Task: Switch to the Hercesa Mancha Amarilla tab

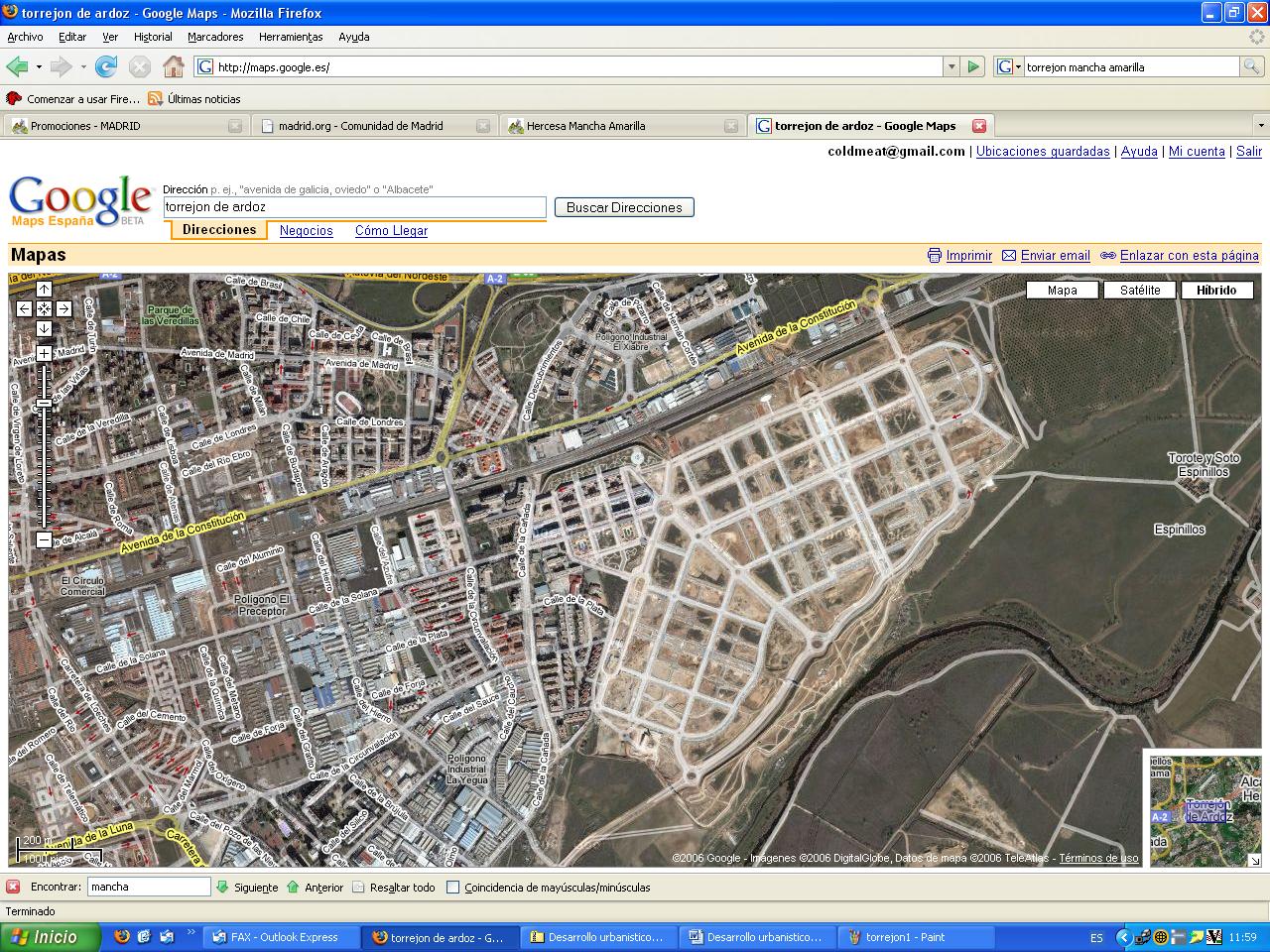Action: pos(585,126)
